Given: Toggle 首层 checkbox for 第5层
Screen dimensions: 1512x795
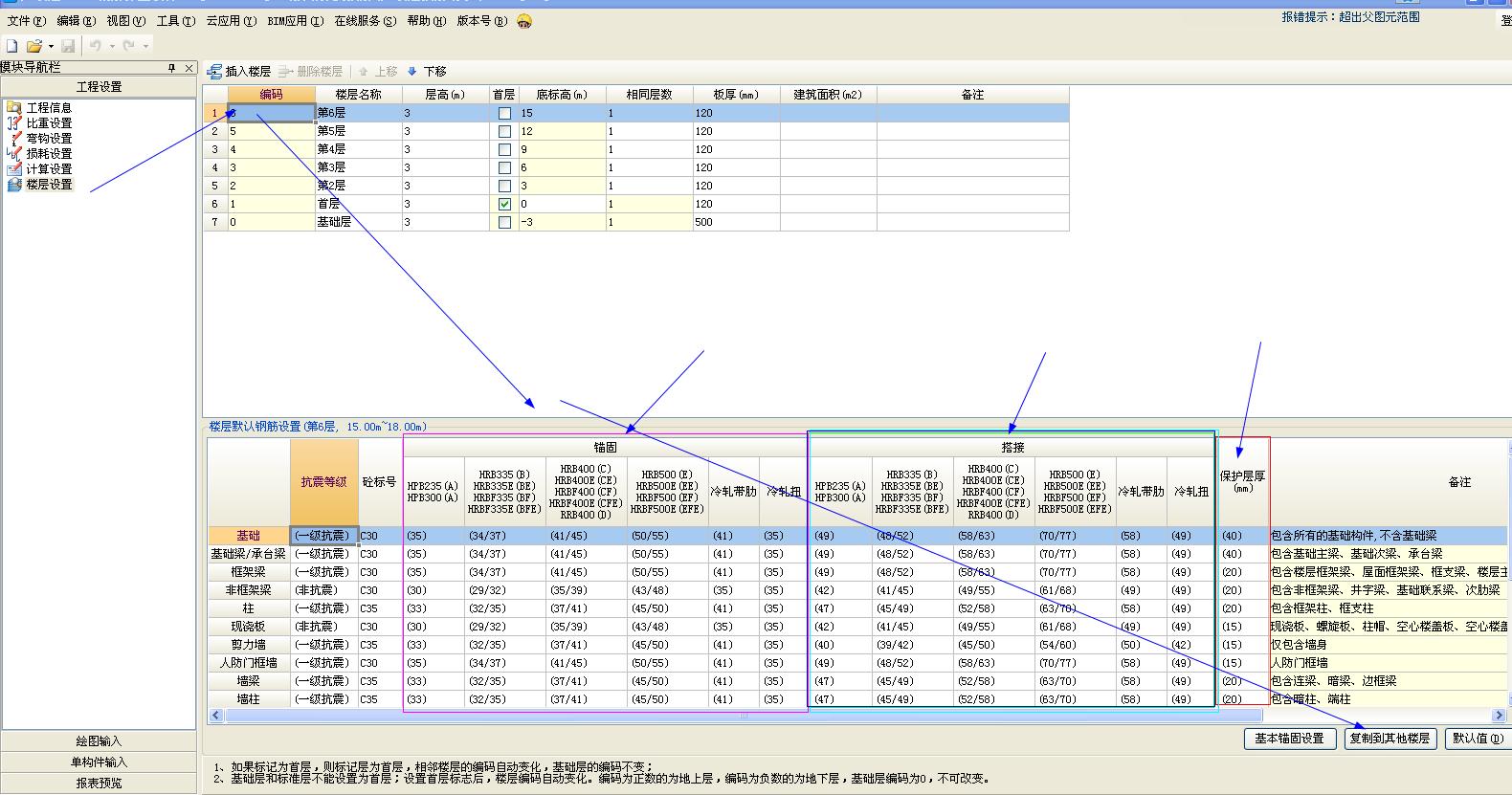Looking at the screenshot, I should coord(504,131).
